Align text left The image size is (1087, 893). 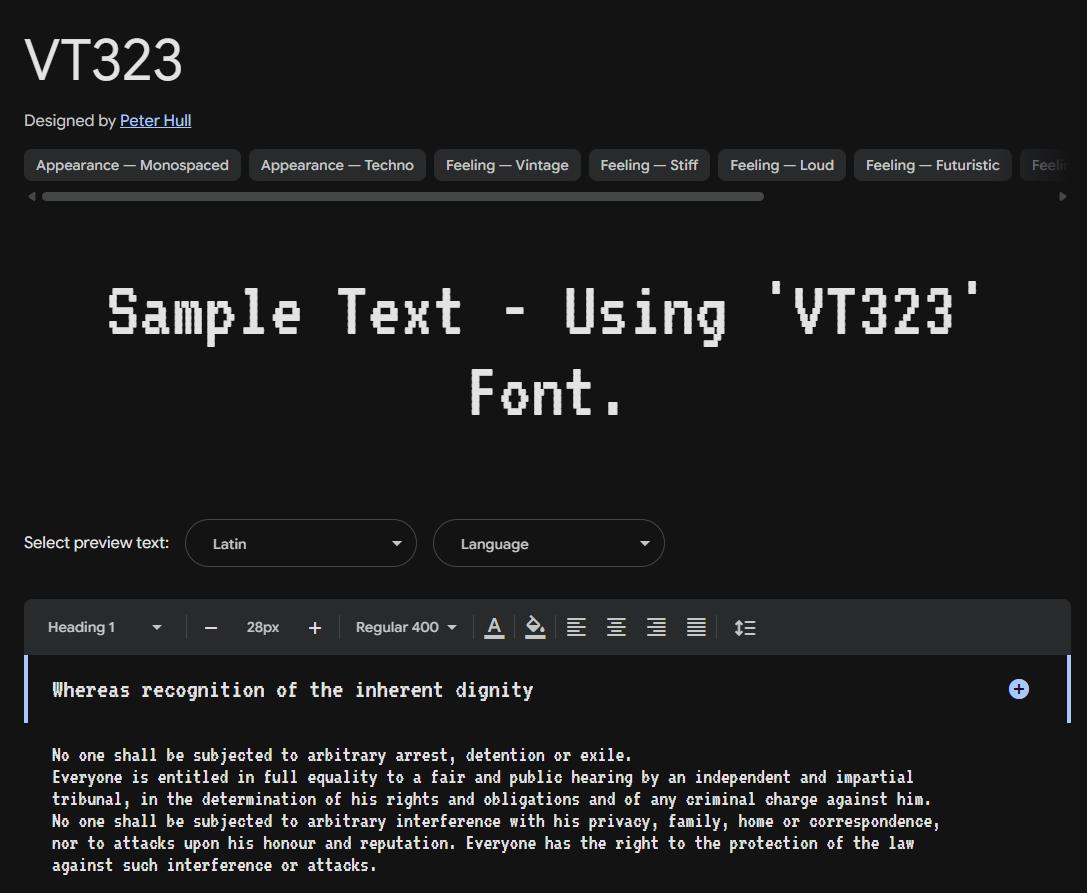click(576, 627)
